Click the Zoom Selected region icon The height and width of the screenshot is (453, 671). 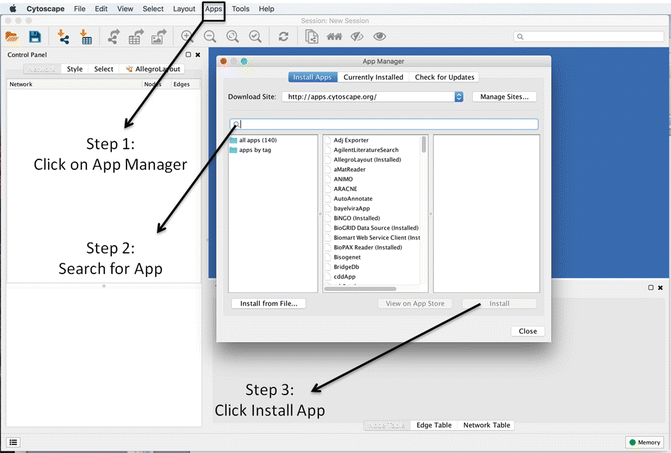(x=255, y=36)
